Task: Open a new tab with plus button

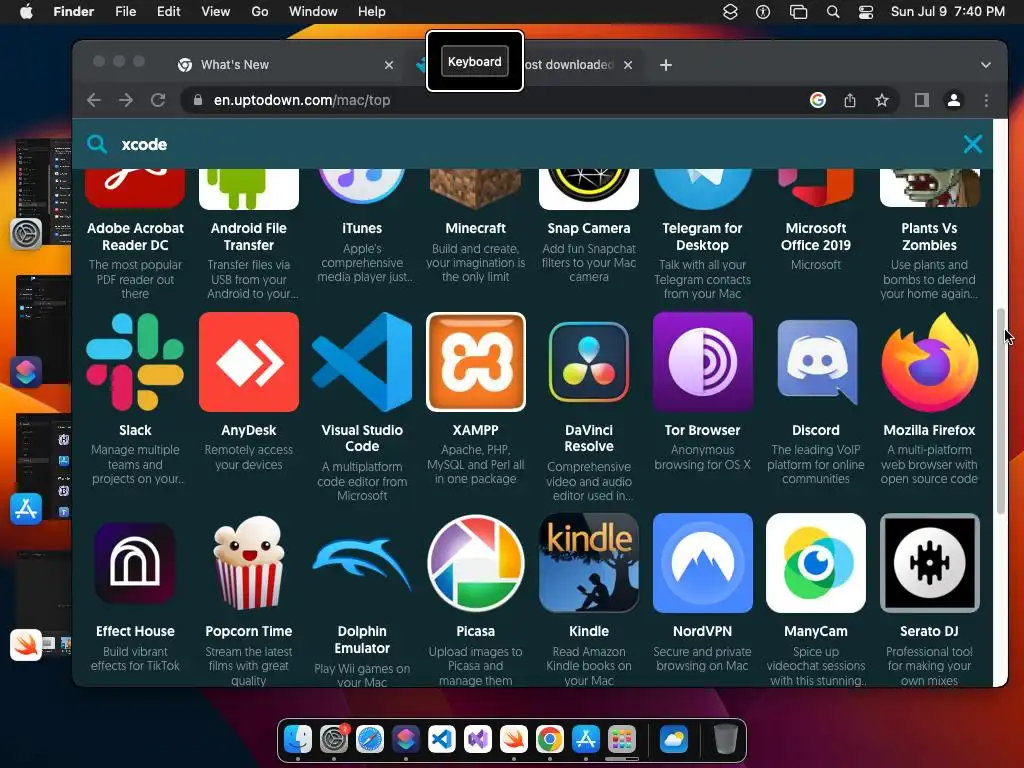Action: 665,65
